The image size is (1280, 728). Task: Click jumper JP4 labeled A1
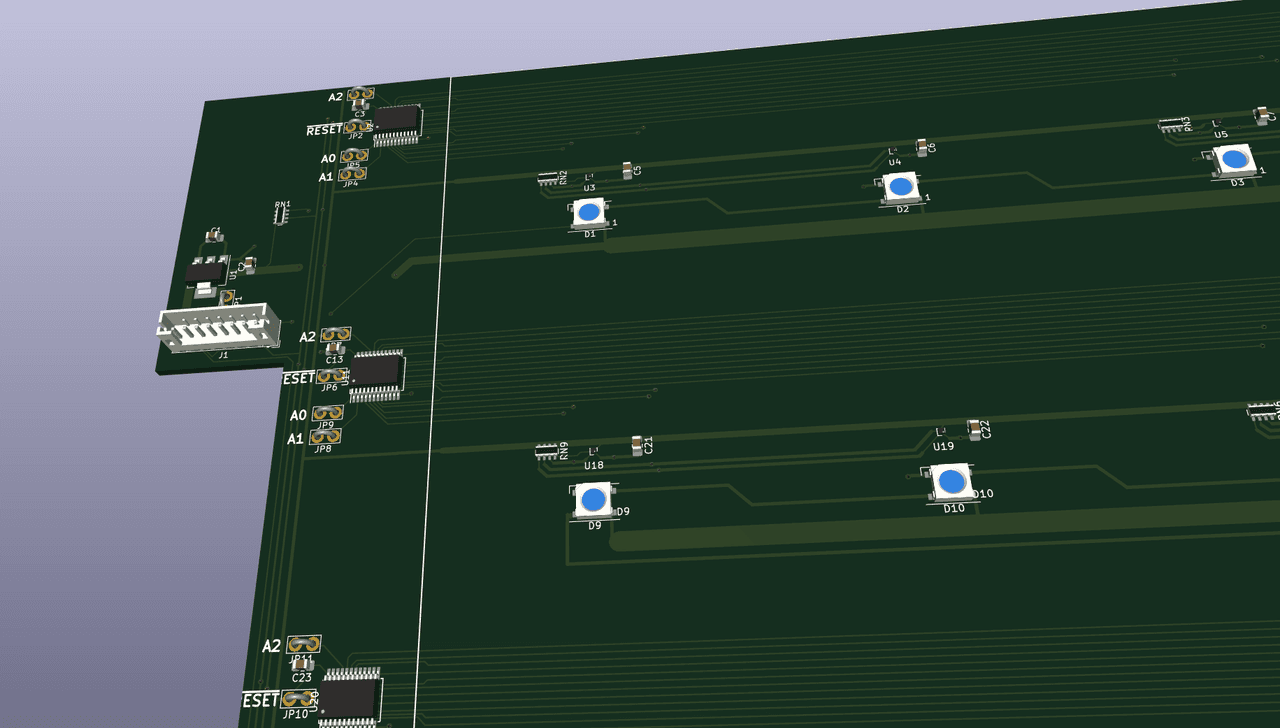tap(352, 174)
